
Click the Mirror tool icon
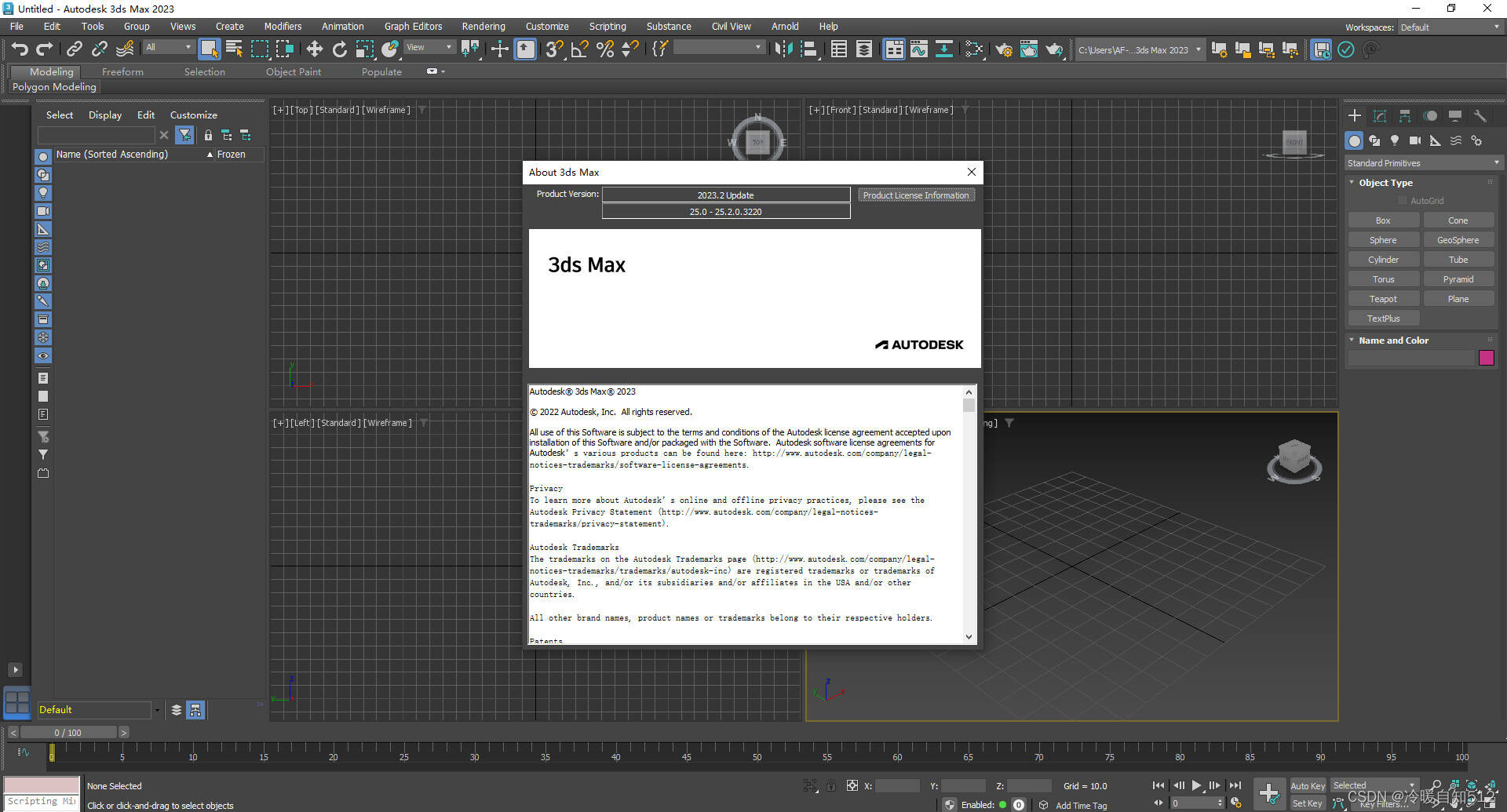click(x=783, y=49)
